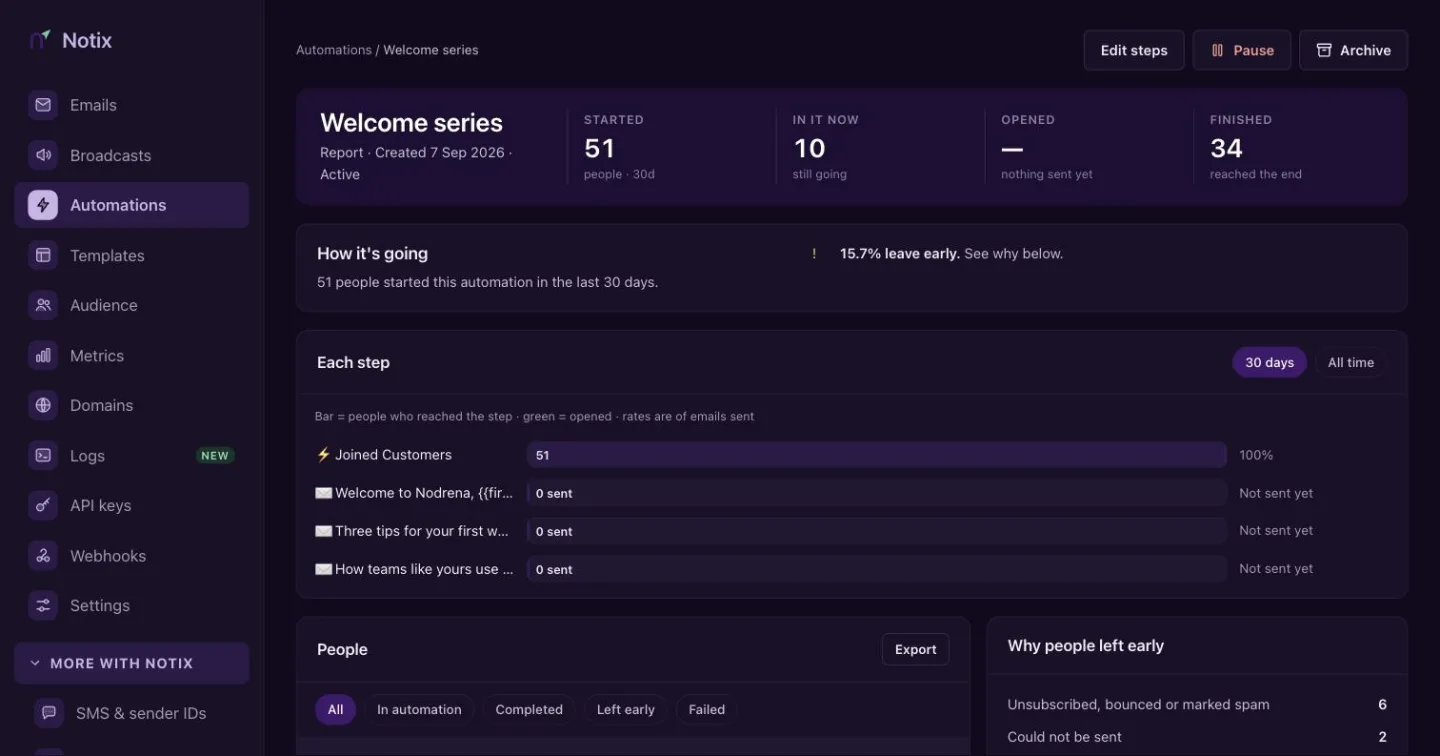The image size is (1440, 756).
Task: Click the archive box icon
Action: [1324, 50]
